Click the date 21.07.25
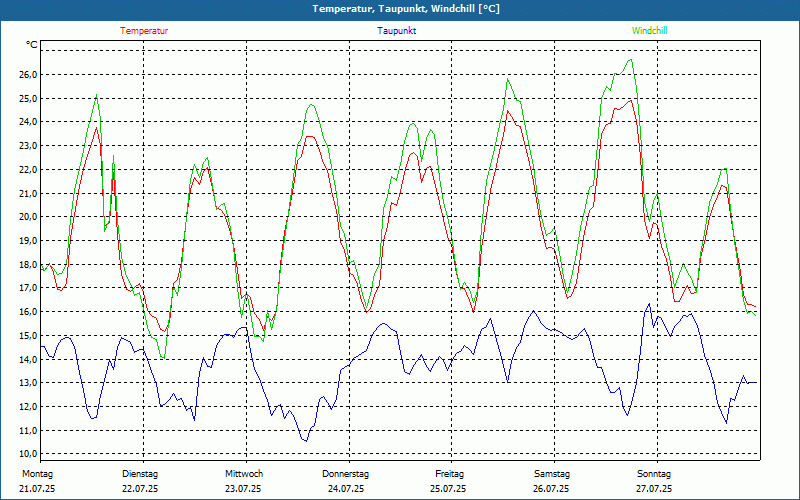 (x=37, y=489)
